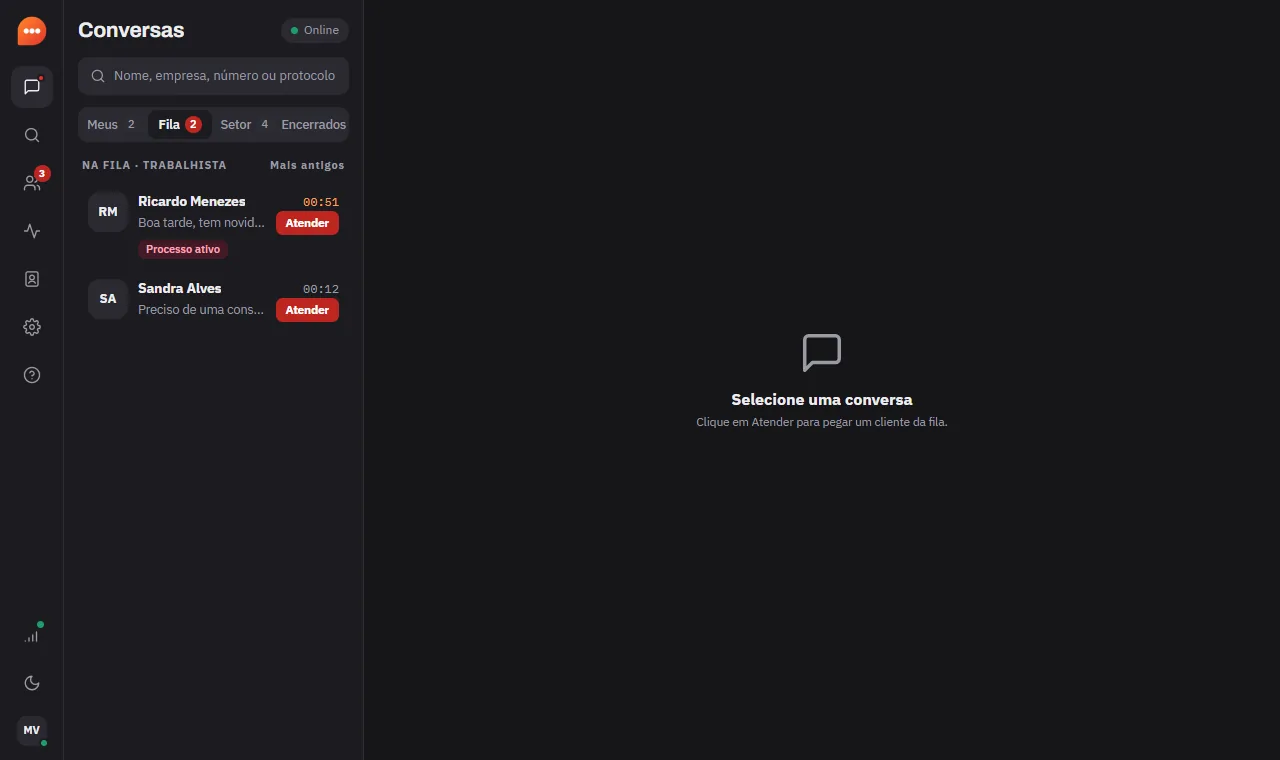Switch to the Fila tab
The image size is (1280, 760).
point(180,125)
